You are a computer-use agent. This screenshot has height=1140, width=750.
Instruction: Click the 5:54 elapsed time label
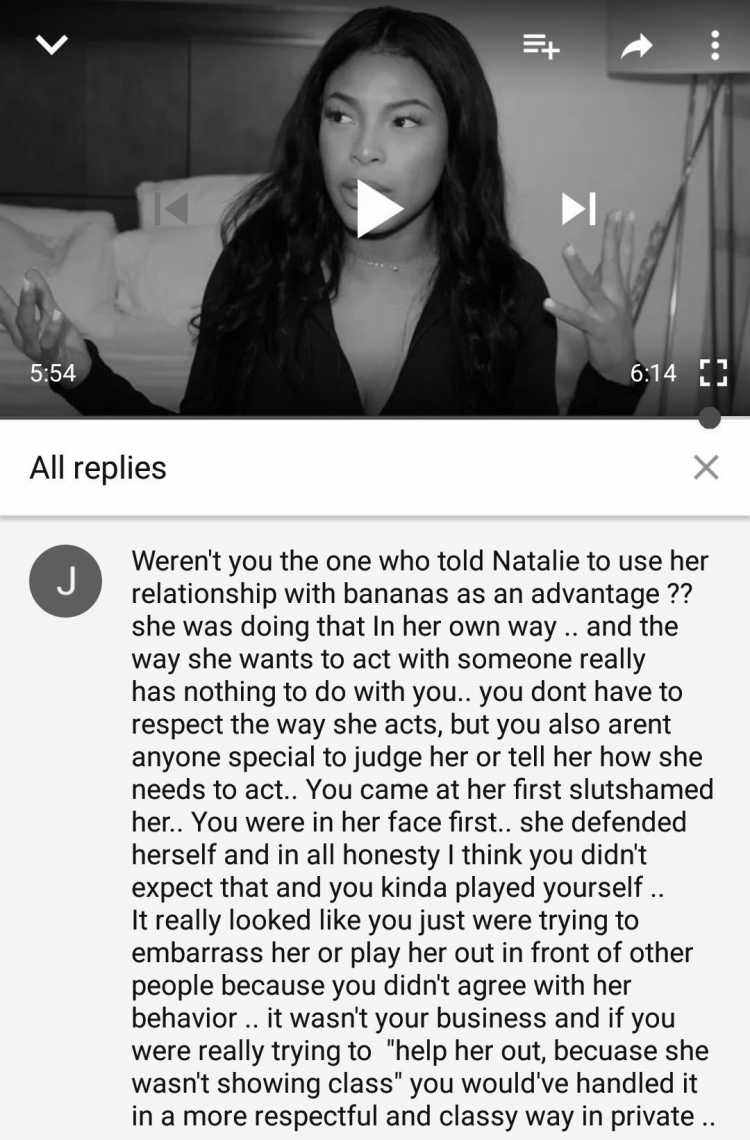tap(52, 373)
